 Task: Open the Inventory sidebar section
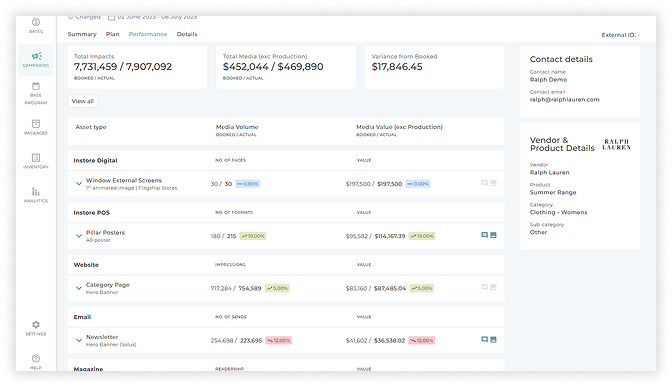pos(36,161)
